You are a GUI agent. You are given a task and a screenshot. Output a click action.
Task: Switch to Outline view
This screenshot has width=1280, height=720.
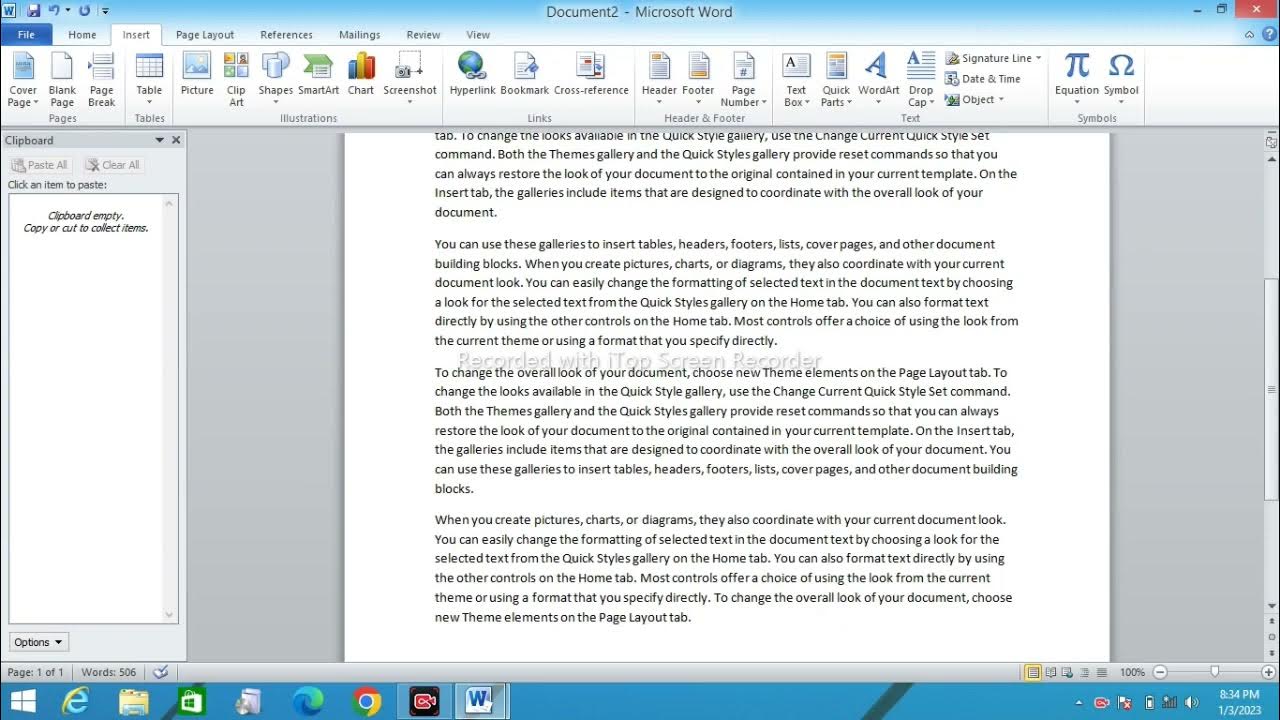[1085, 672]
